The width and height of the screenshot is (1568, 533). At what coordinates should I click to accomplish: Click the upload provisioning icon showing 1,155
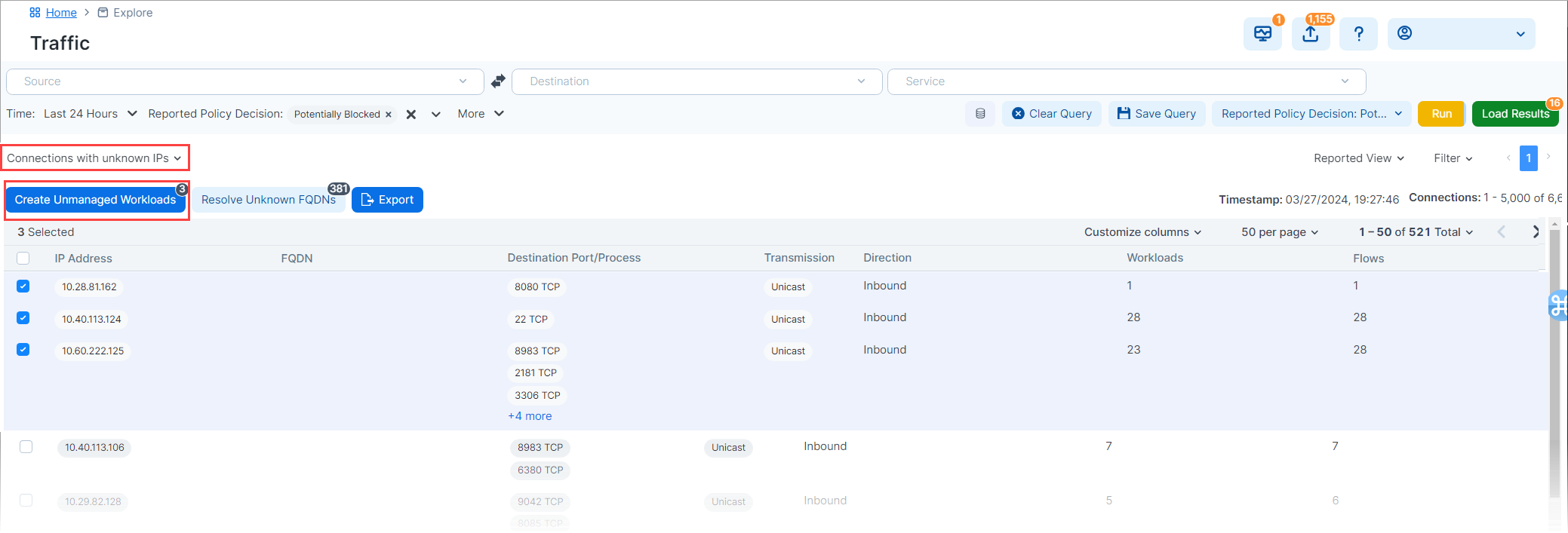[x=1311, y=34]
